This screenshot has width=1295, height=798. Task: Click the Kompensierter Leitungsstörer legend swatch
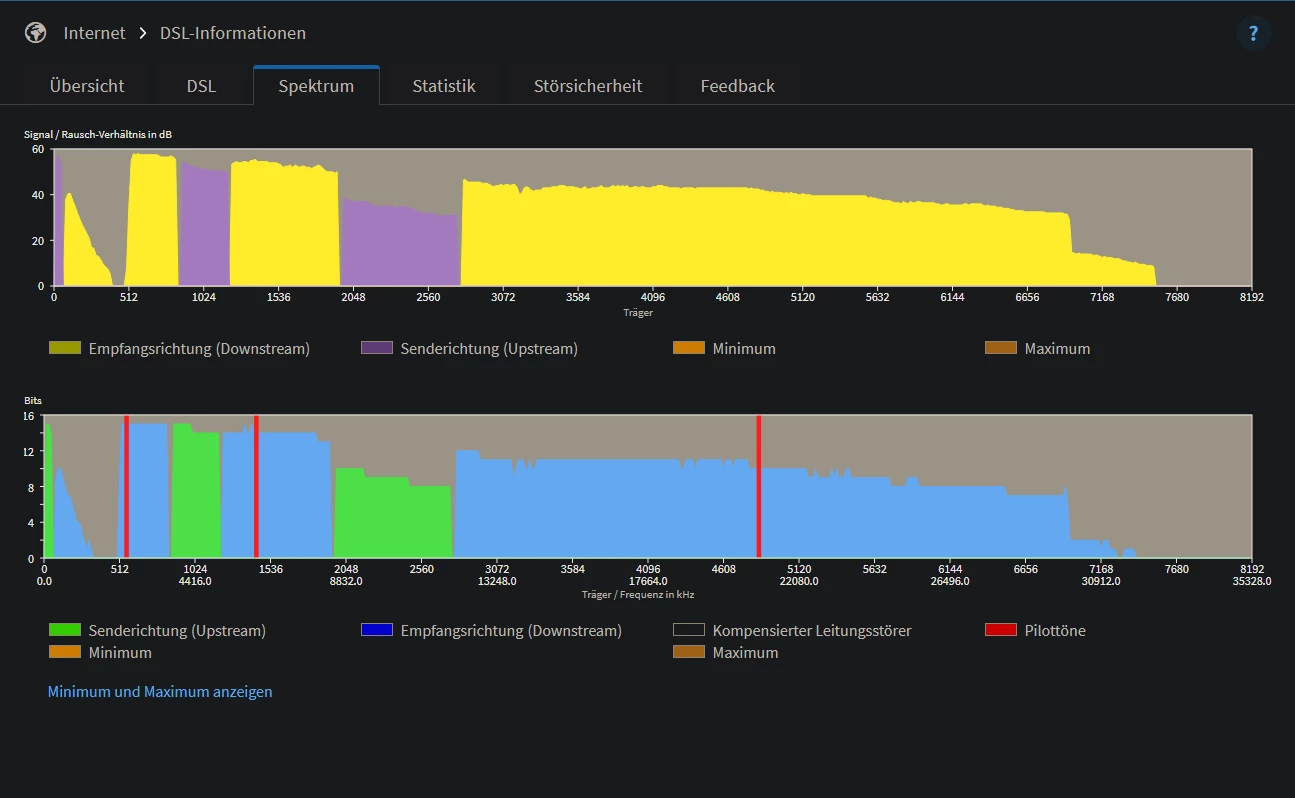pyautogui.click(x=688, y=630)
